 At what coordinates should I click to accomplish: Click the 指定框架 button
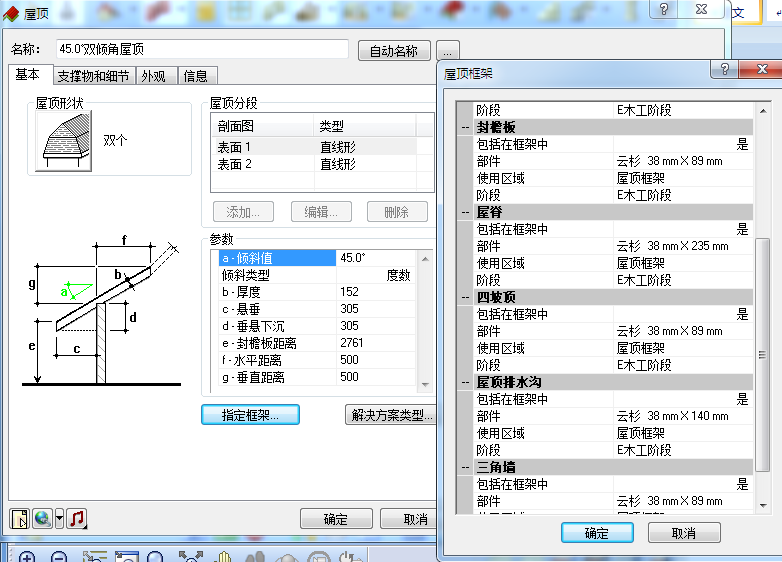[250, 415]
